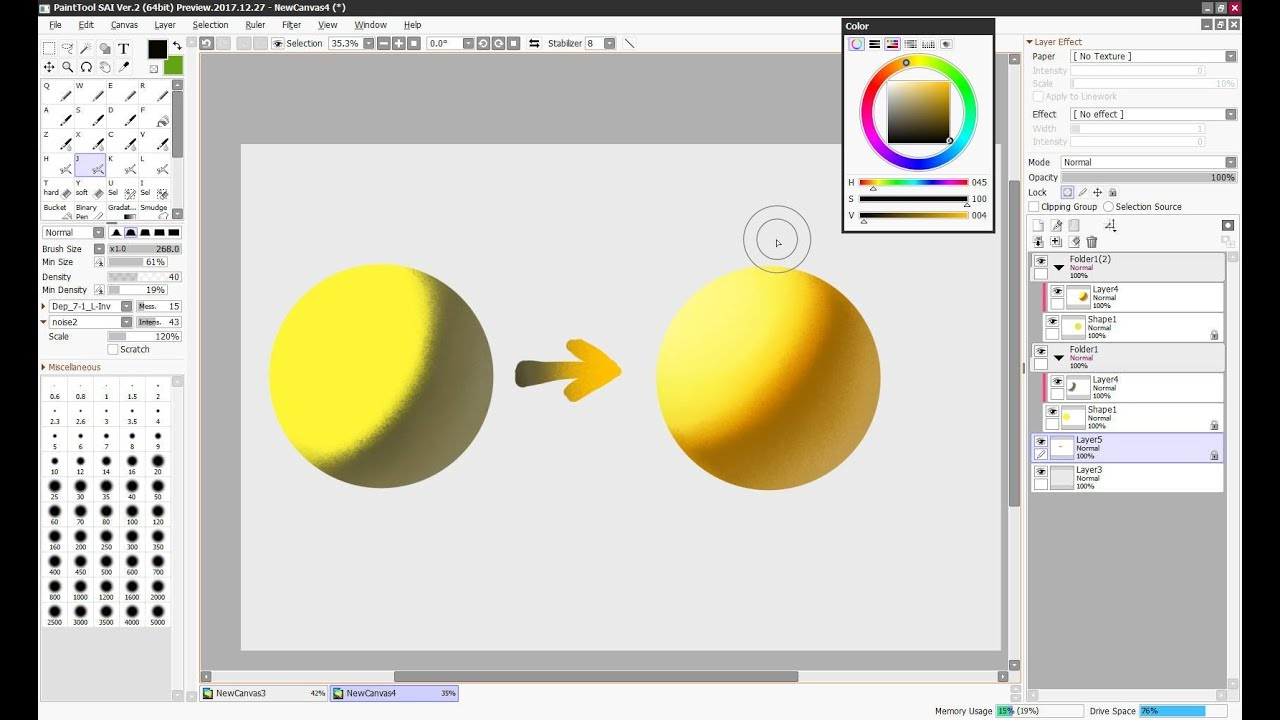Viewport: 1280px width, 720px height.
Task: Swap foreground and background colors
Action: pyautogui.click(x=177, y=46)
